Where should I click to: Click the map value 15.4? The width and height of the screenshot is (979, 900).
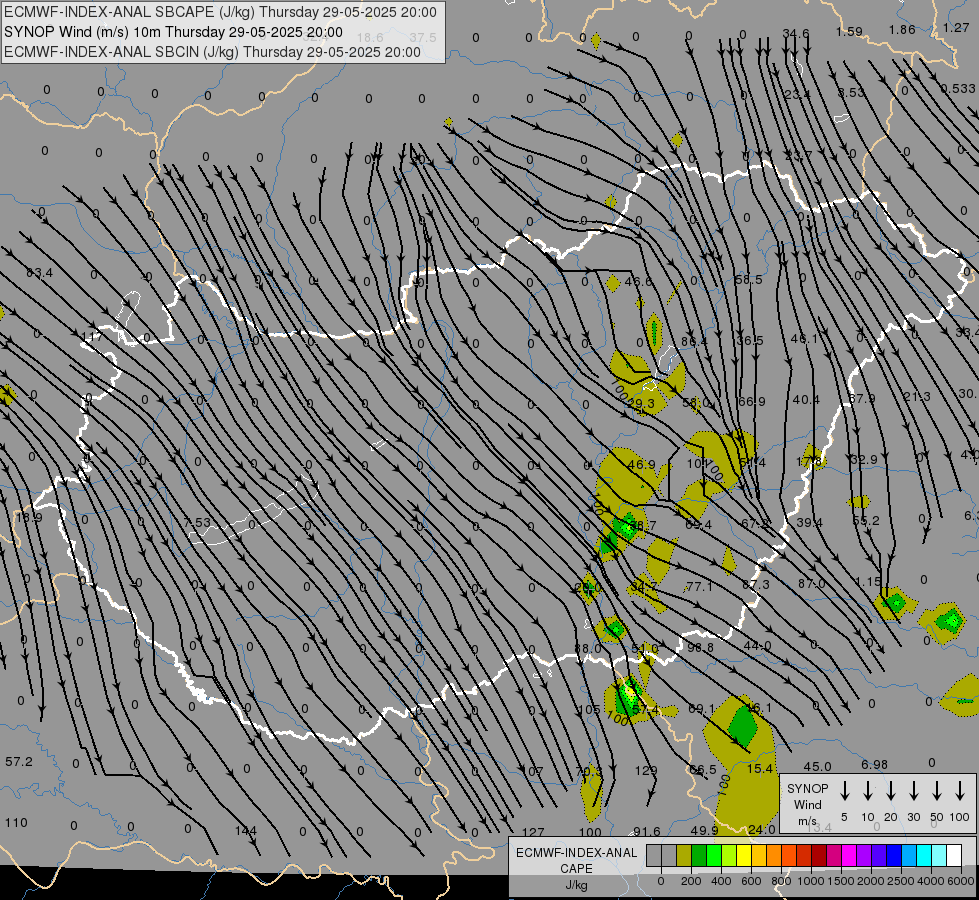760,769
